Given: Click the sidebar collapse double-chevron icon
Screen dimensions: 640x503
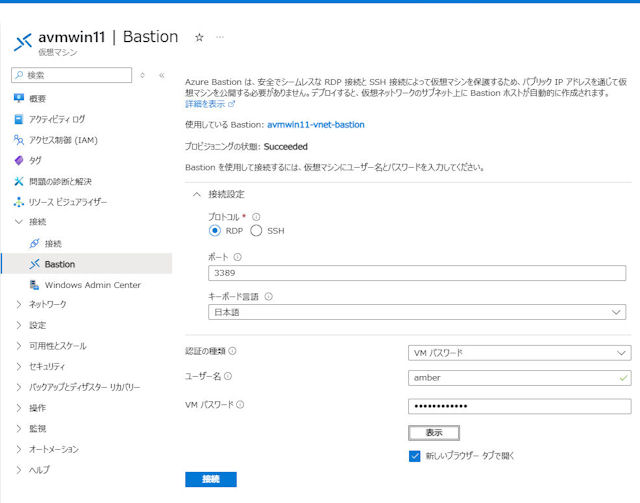Looking at the screenshot, I should coord(162,75).
